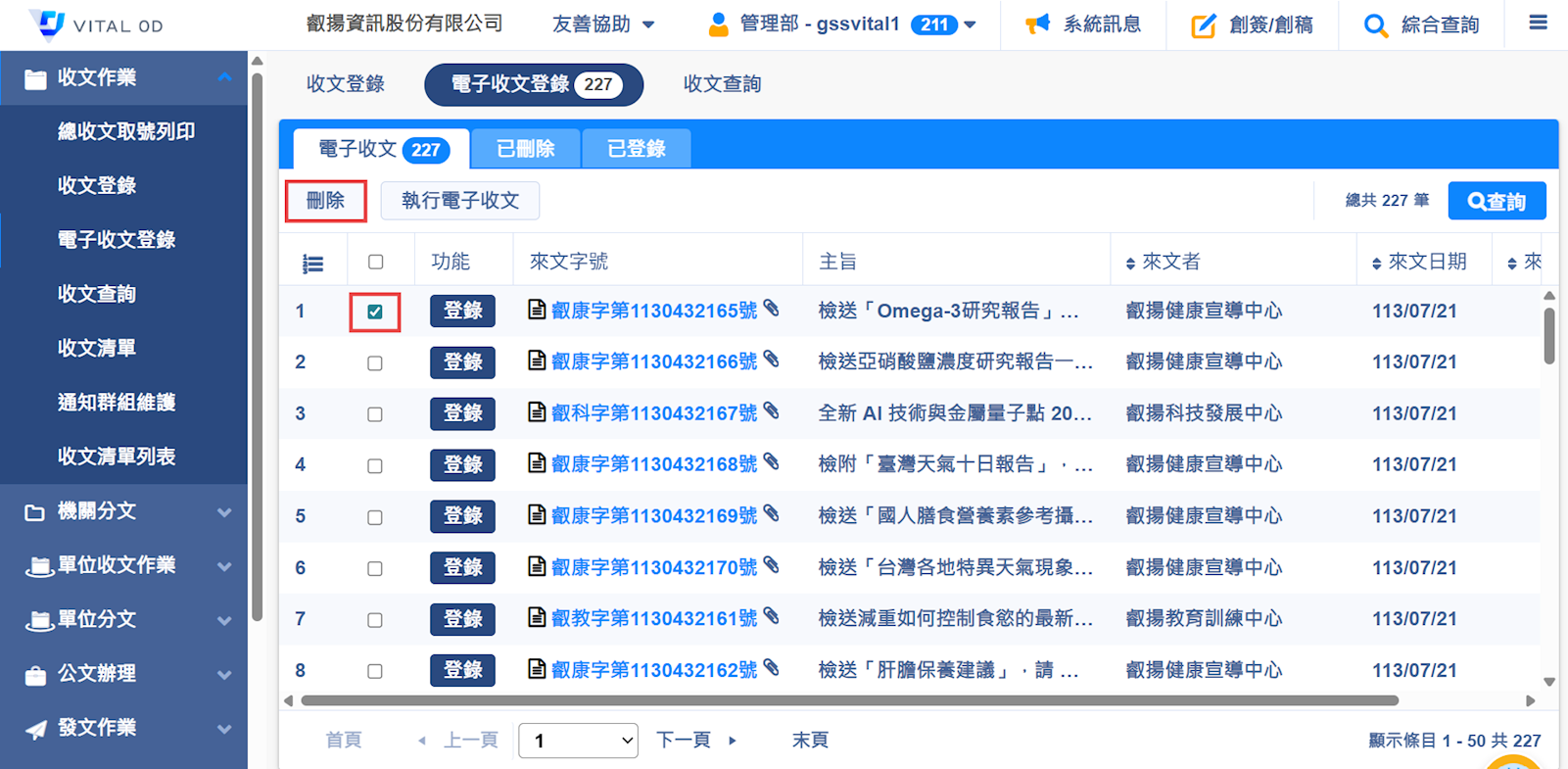Click the 創簽/創稿 edit pencil icon
1568x769 pixels.
[x=1203, y=25]
